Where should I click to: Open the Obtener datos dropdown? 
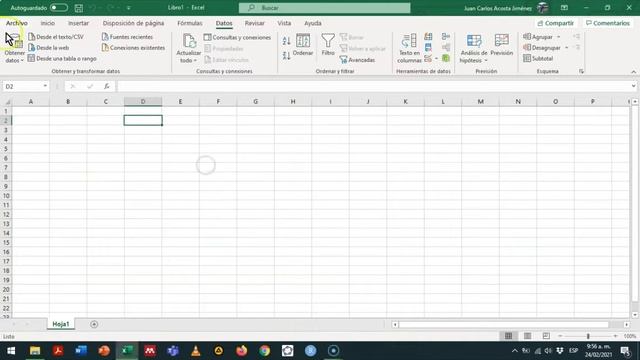pos(14,48)
